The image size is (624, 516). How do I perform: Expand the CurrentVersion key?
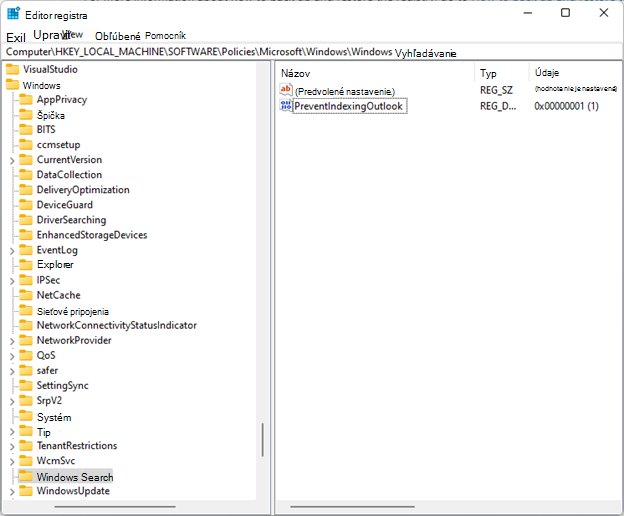(12, 160)
